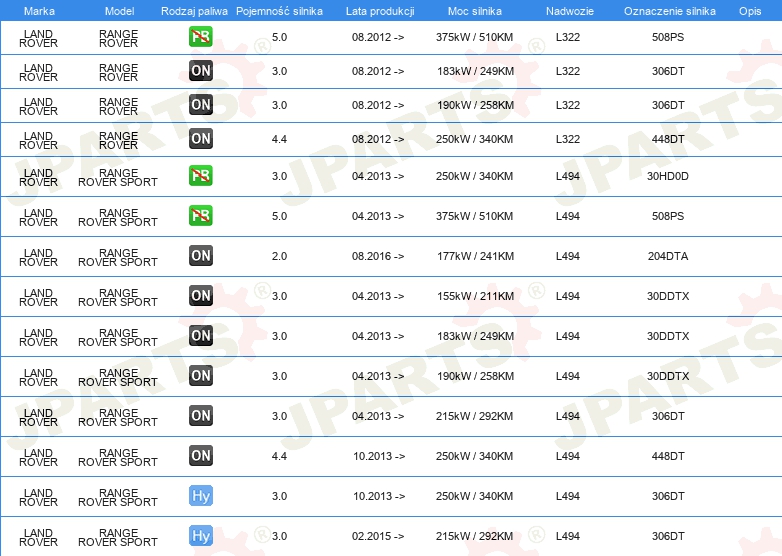Click the Hy hybrid icon in the 02.2015 row
Viewport: 782px width, 556px height.
(201, 536)
